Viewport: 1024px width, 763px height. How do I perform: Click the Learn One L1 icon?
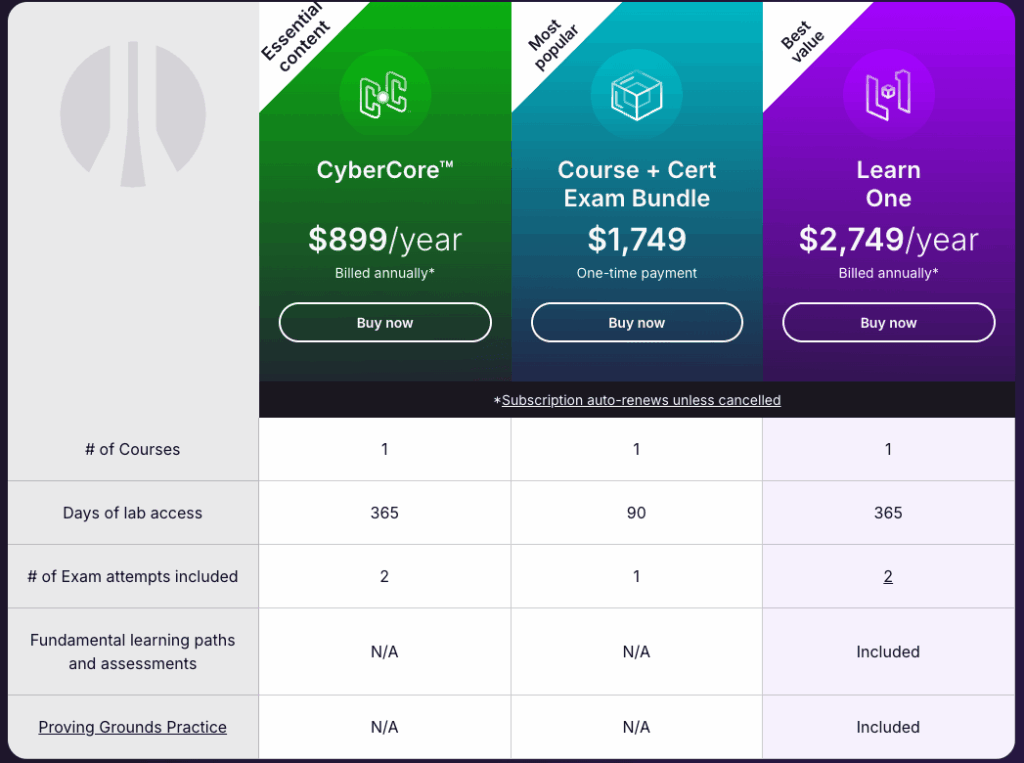(888, 95)
